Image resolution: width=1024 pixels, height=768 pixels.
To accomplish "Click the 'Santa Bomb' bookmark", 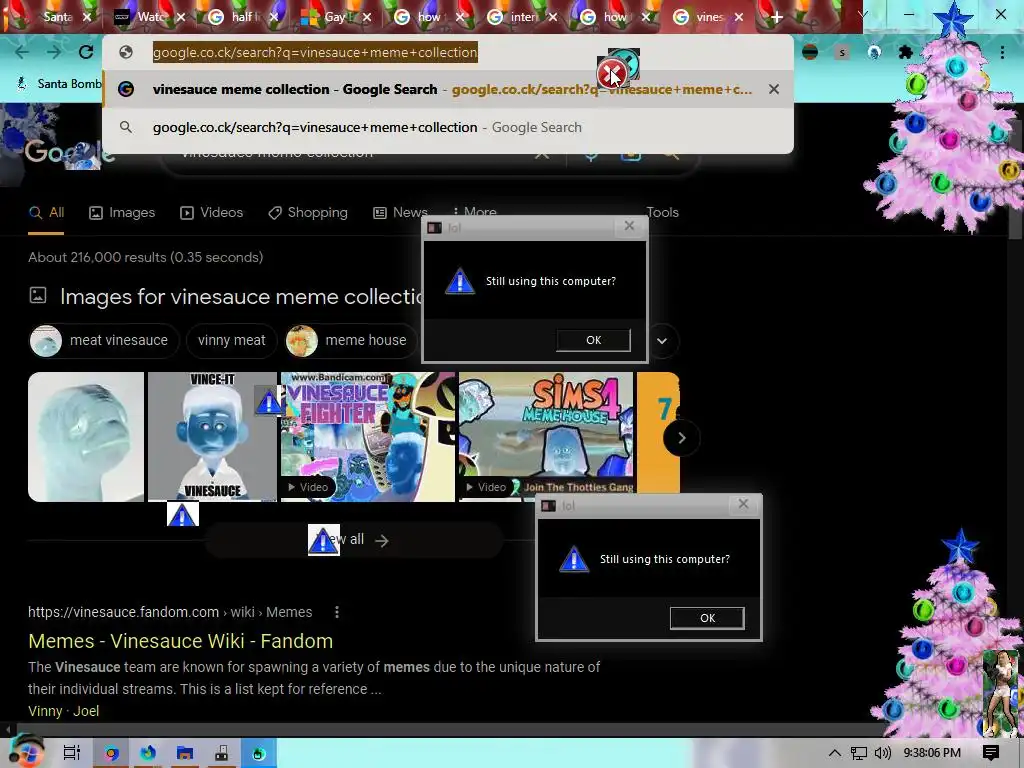I will click(59, 84).
